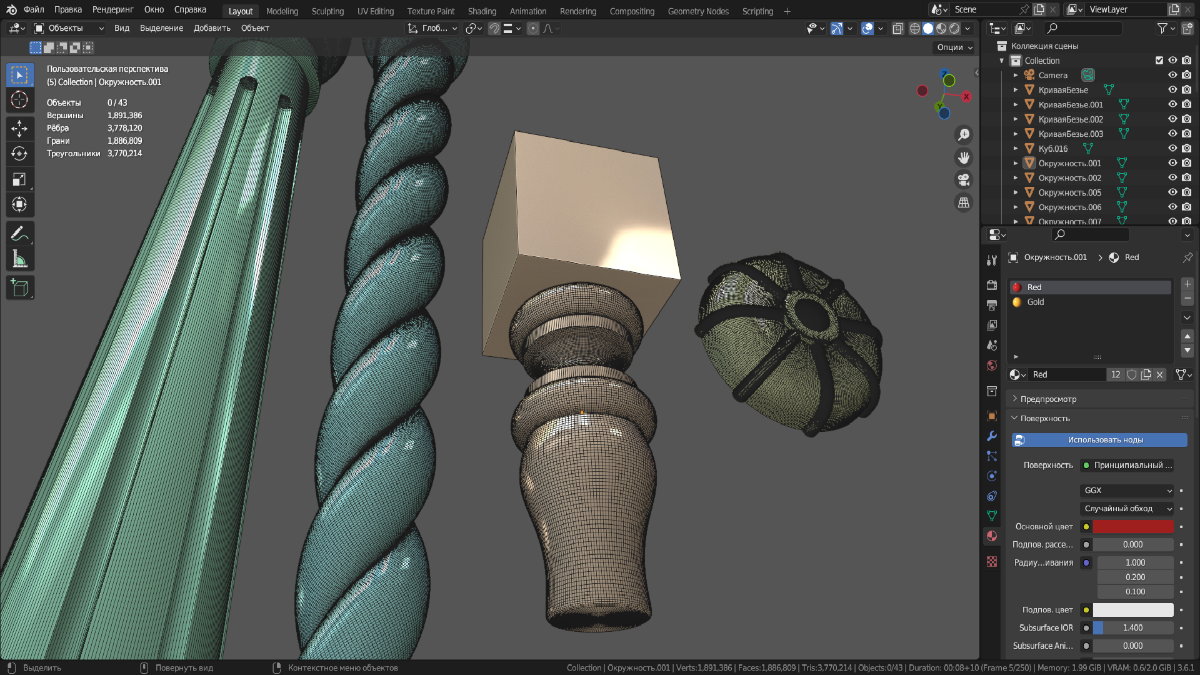Toggle snapping magnet in the header
This screenshot has width=1200, height=675.
[x=495, y=28]
